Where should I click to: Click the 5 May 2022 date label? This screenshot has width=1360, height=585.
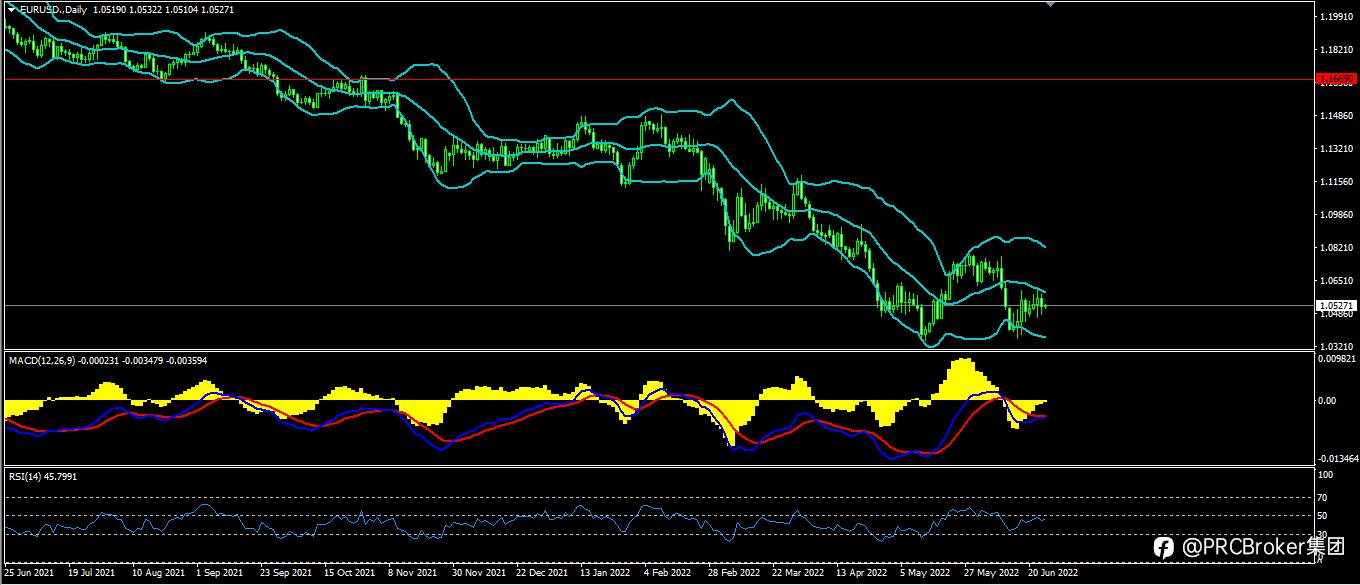pyautogui.click(x=926, y=574)
